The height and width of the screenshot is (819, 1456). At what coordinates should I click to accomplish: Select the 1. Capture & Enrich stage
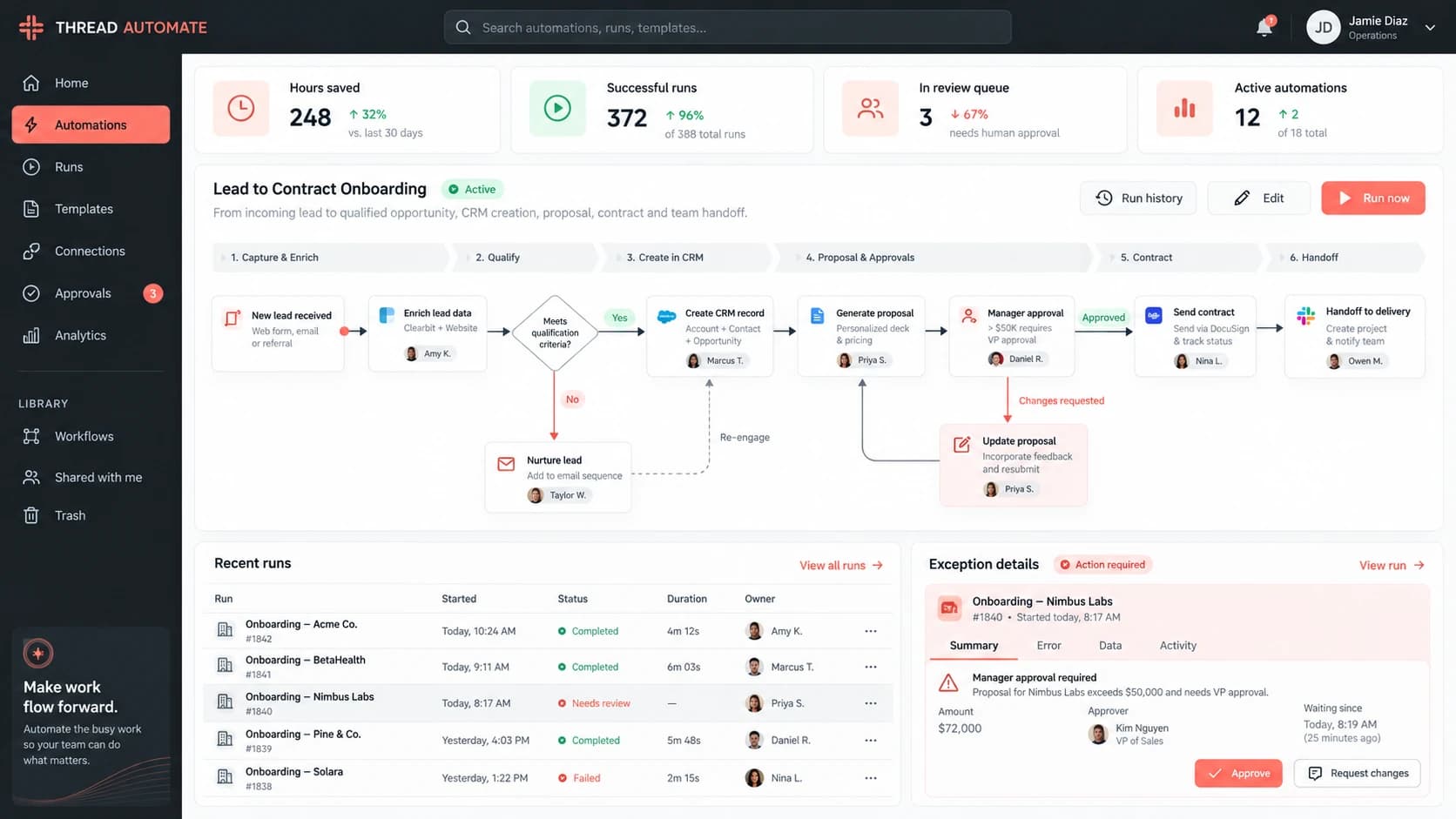point(330,258)
